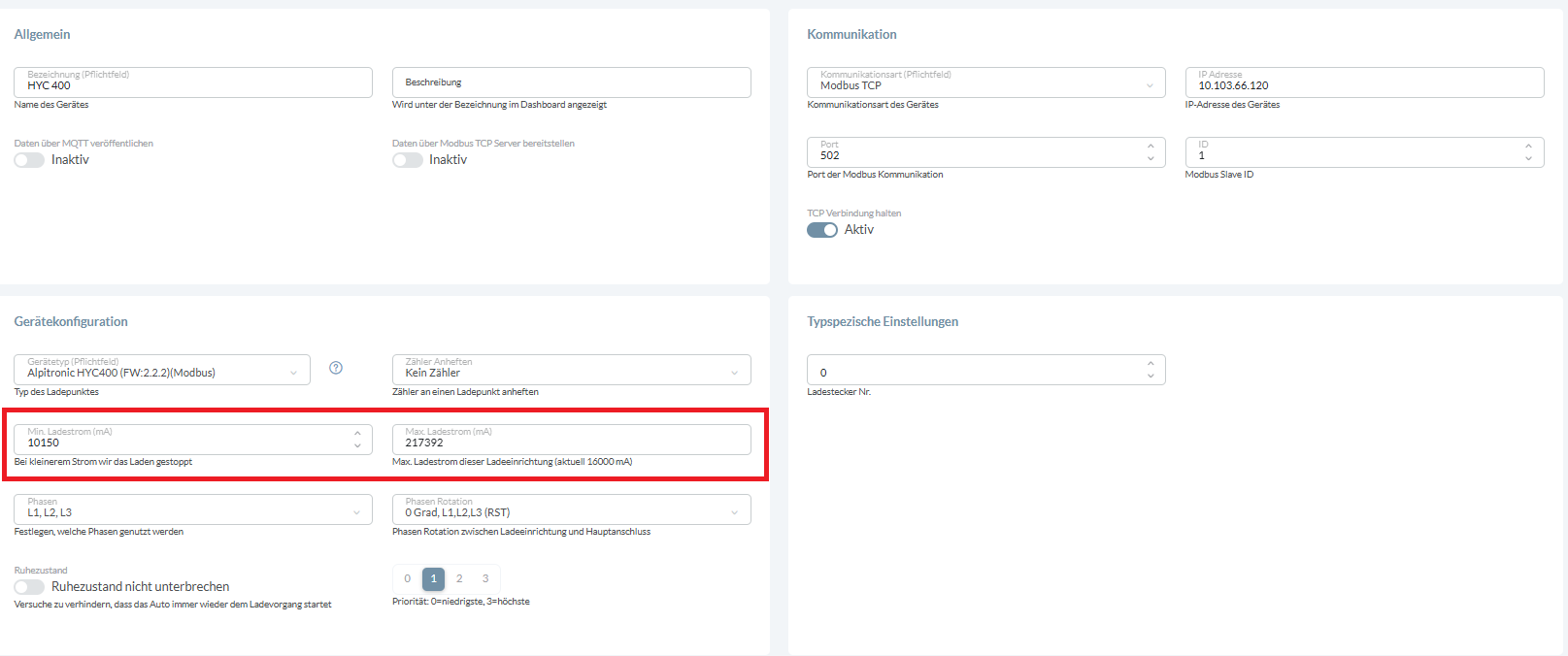Click the Bezeichnung field with HYC 400
Image resolution: width=1568 pixels, height=656 pixels.
(x=192, y=83)
